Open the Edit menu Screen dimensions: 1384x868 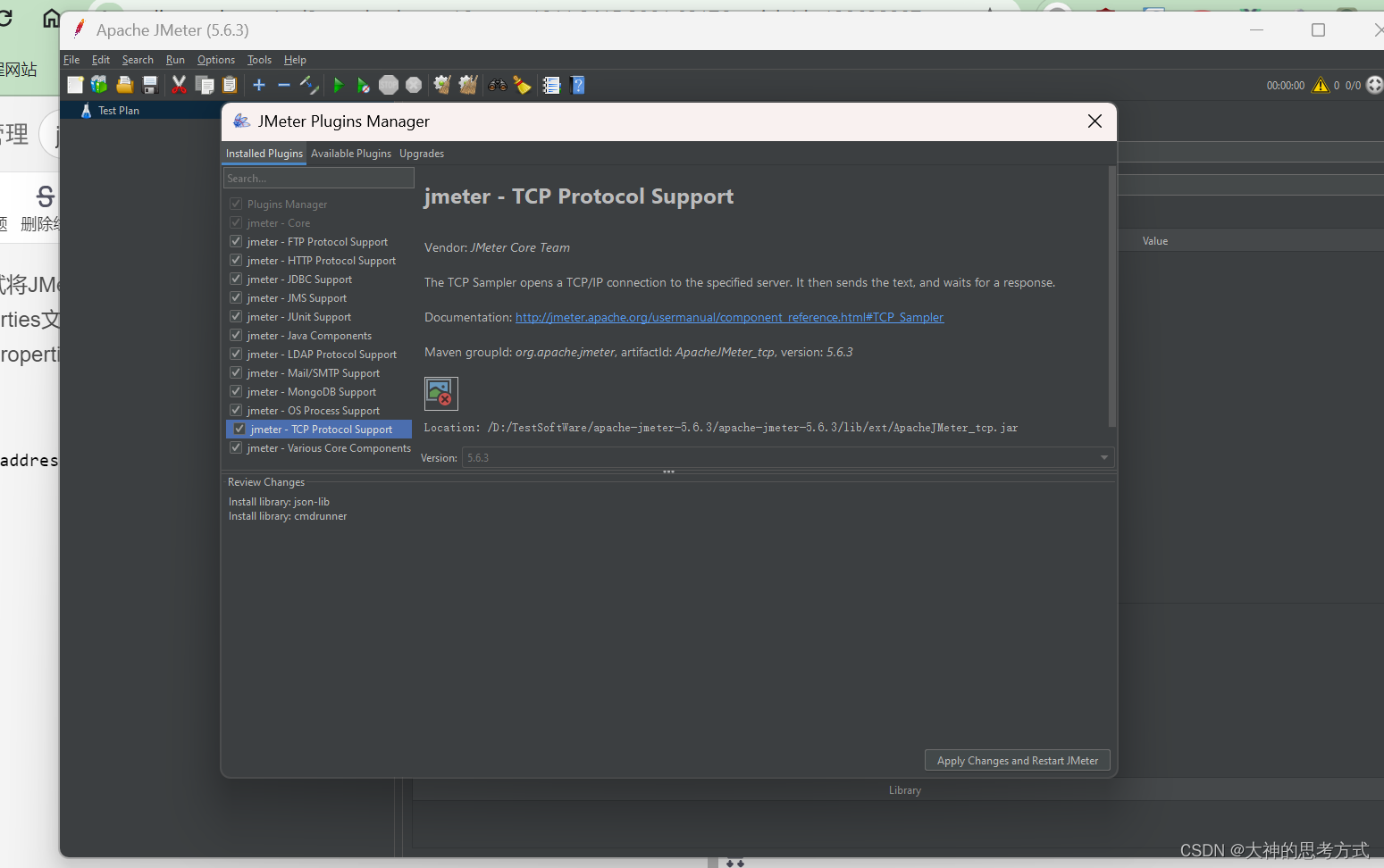(x=101, y=60)
